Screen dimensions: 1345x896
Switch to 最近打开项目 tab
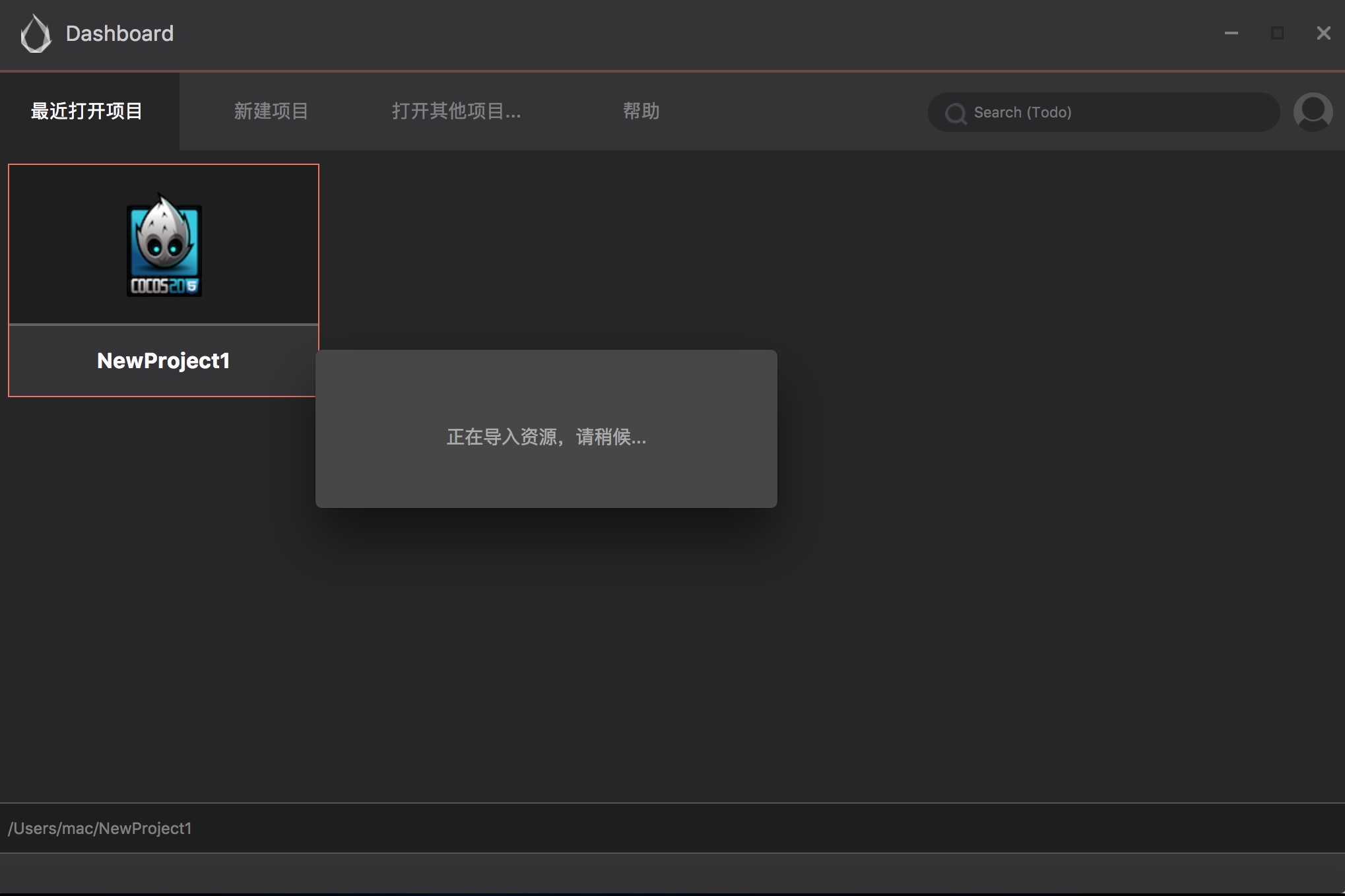coord(87,111)
